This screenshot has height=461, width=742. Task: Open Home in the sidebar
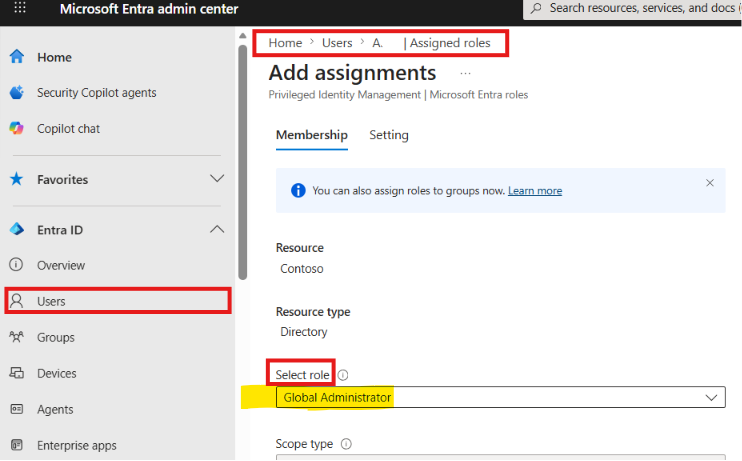(54, 57)
